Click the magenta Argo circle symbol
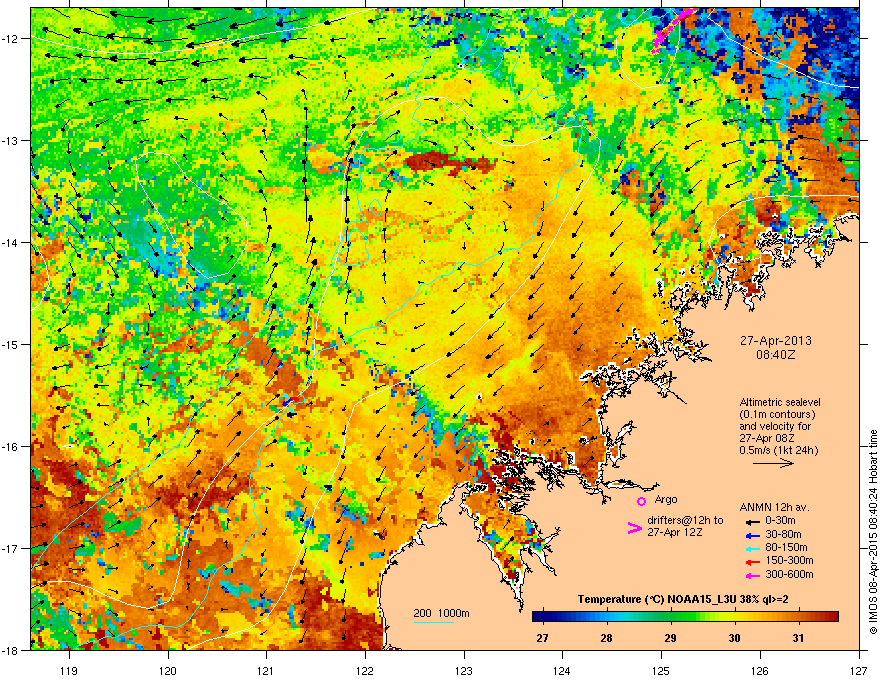This screenshot has width=880, height=680. click(x=641, y=501)
